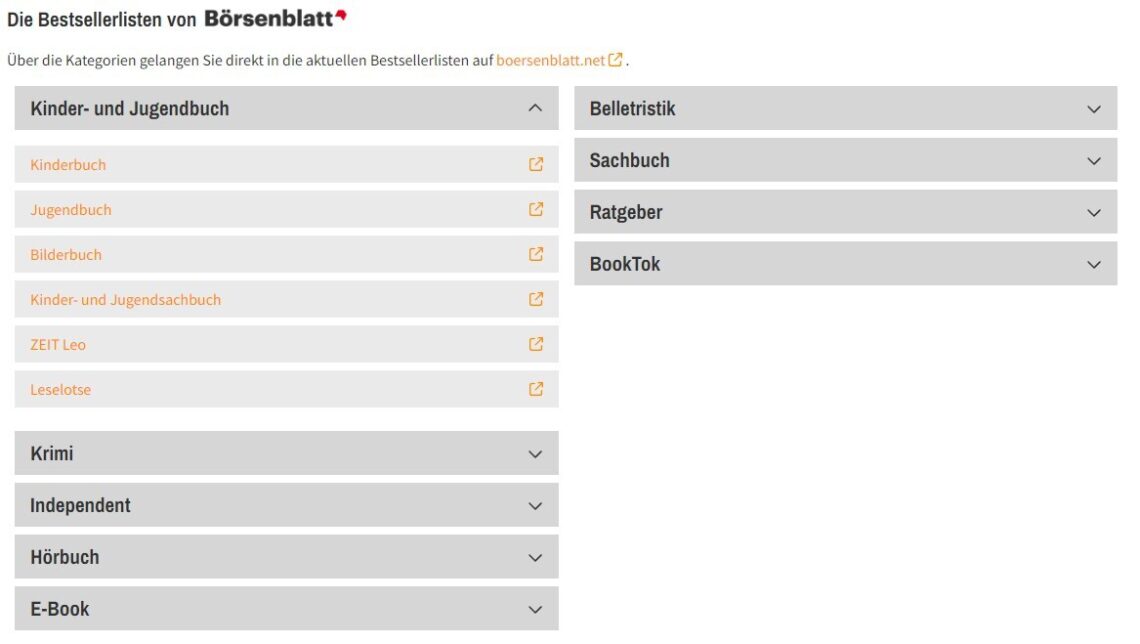This screenshot has width=1140, height=644.
Task: Expand the Ratgeber accordion
Action: pyautogui.click(x=1094, y=213)
